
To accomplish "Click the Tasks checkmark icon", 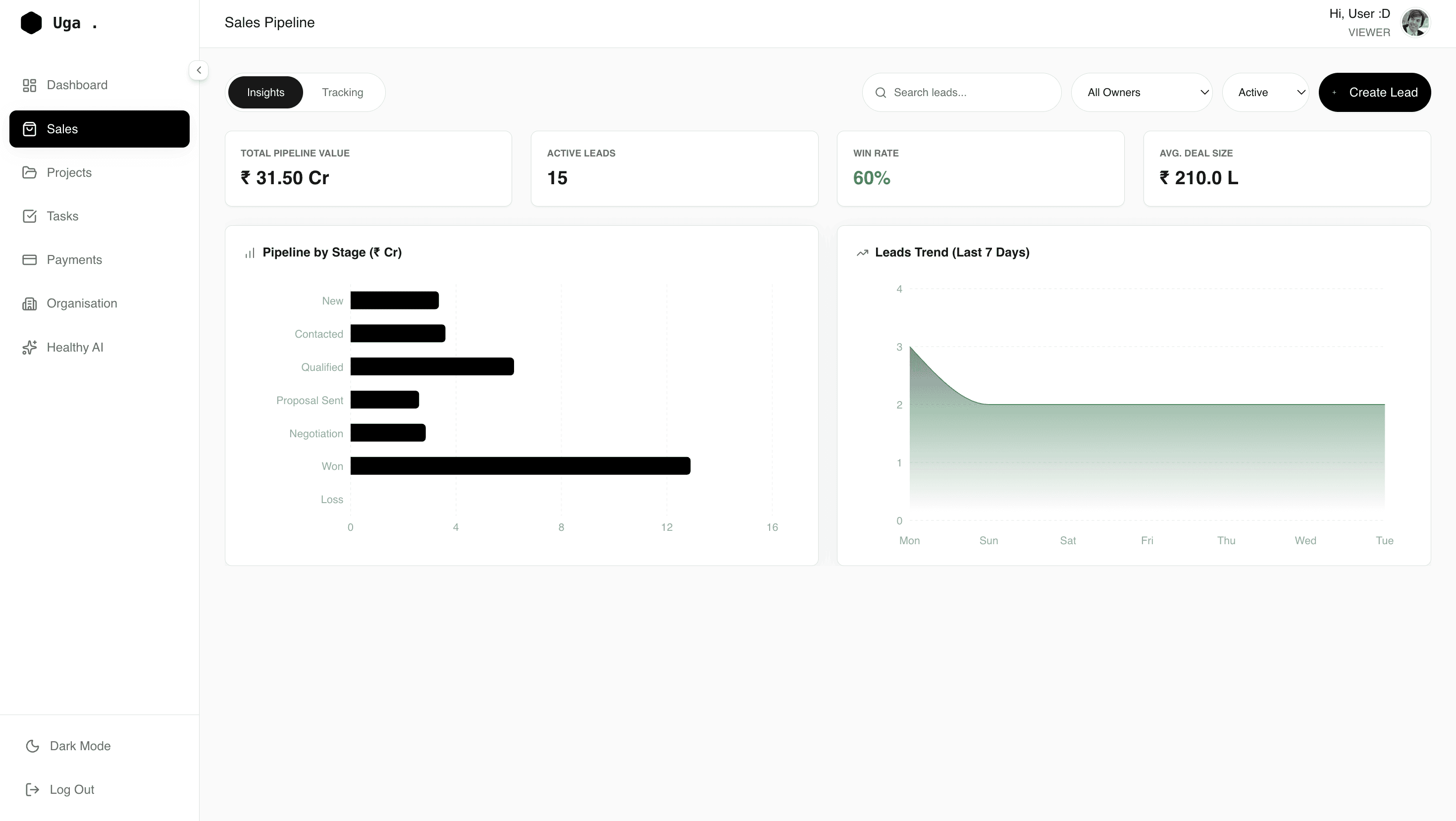I will point(29,216).
